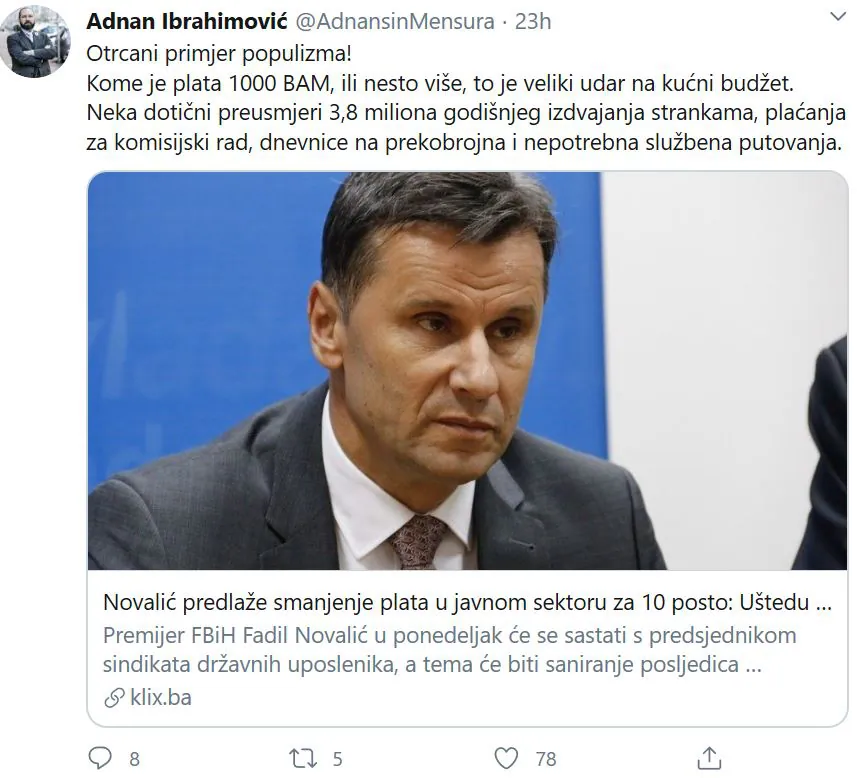This screenshot has width=857, height=778.
Task: Click the reply speech bubble icon
Action: coord(100,758)
